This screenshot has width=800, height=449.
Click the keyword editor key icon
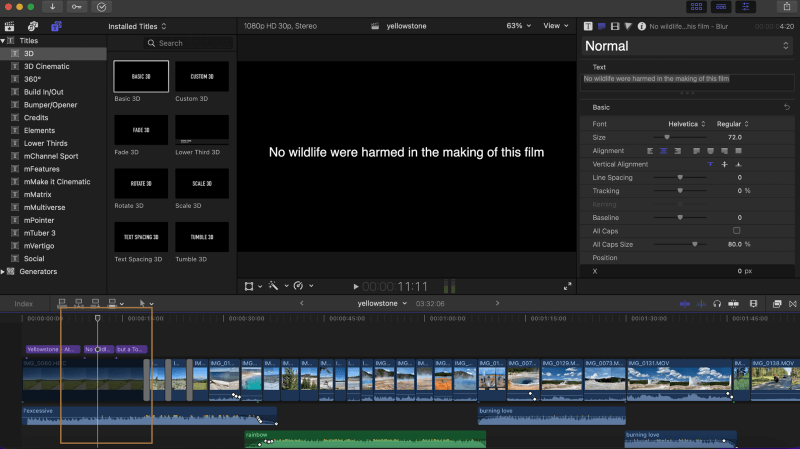click(77, 7)
